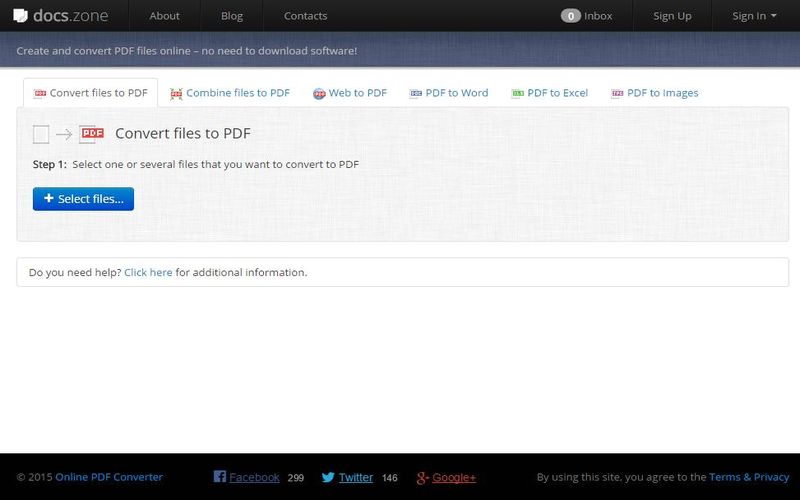Click the Convert files to PDF tab icon
The width and height of the screenshot is (800, 500).
coord(40,93)
